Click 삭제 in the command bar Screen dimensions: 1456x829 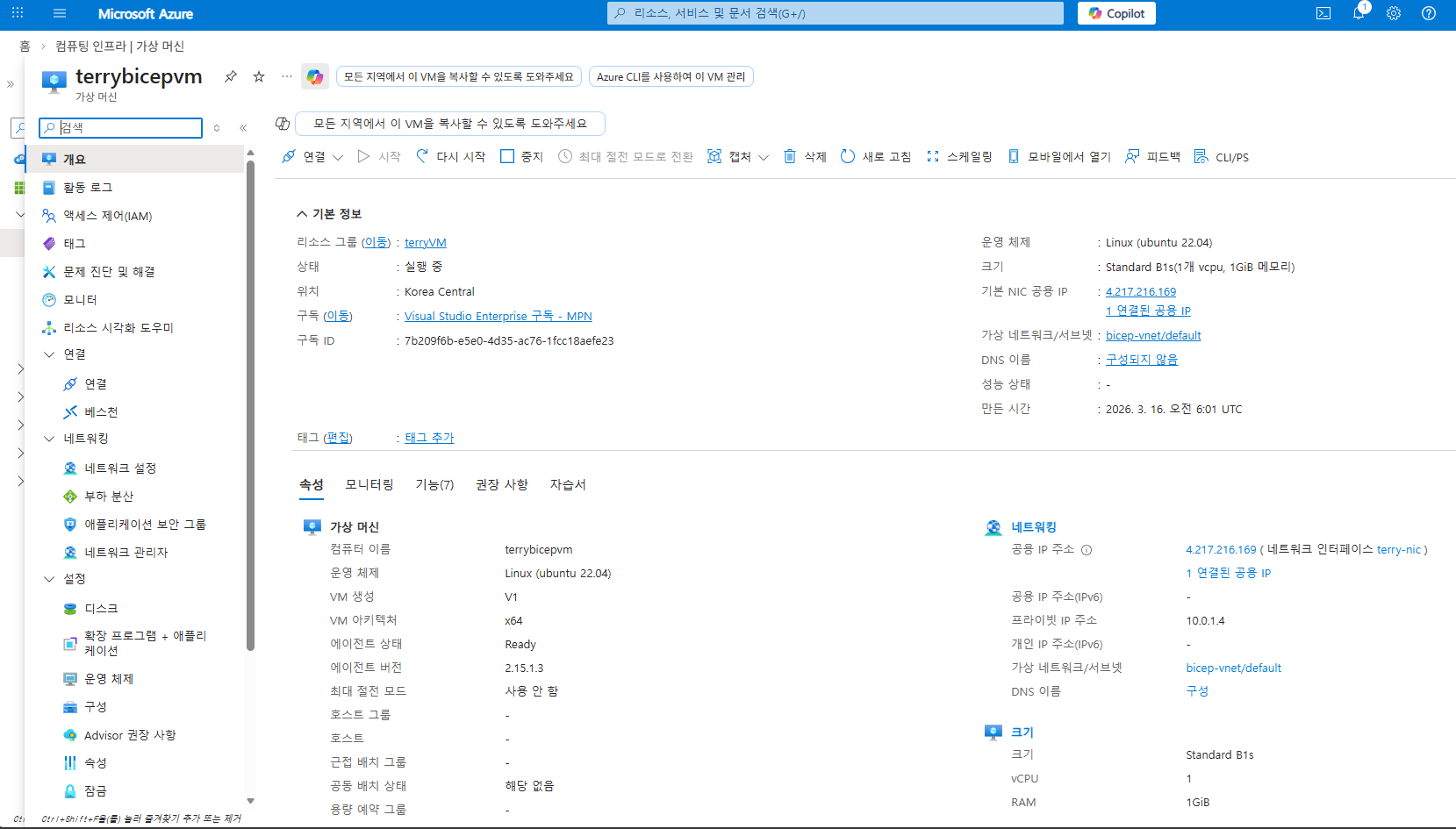tap(805, 156)
